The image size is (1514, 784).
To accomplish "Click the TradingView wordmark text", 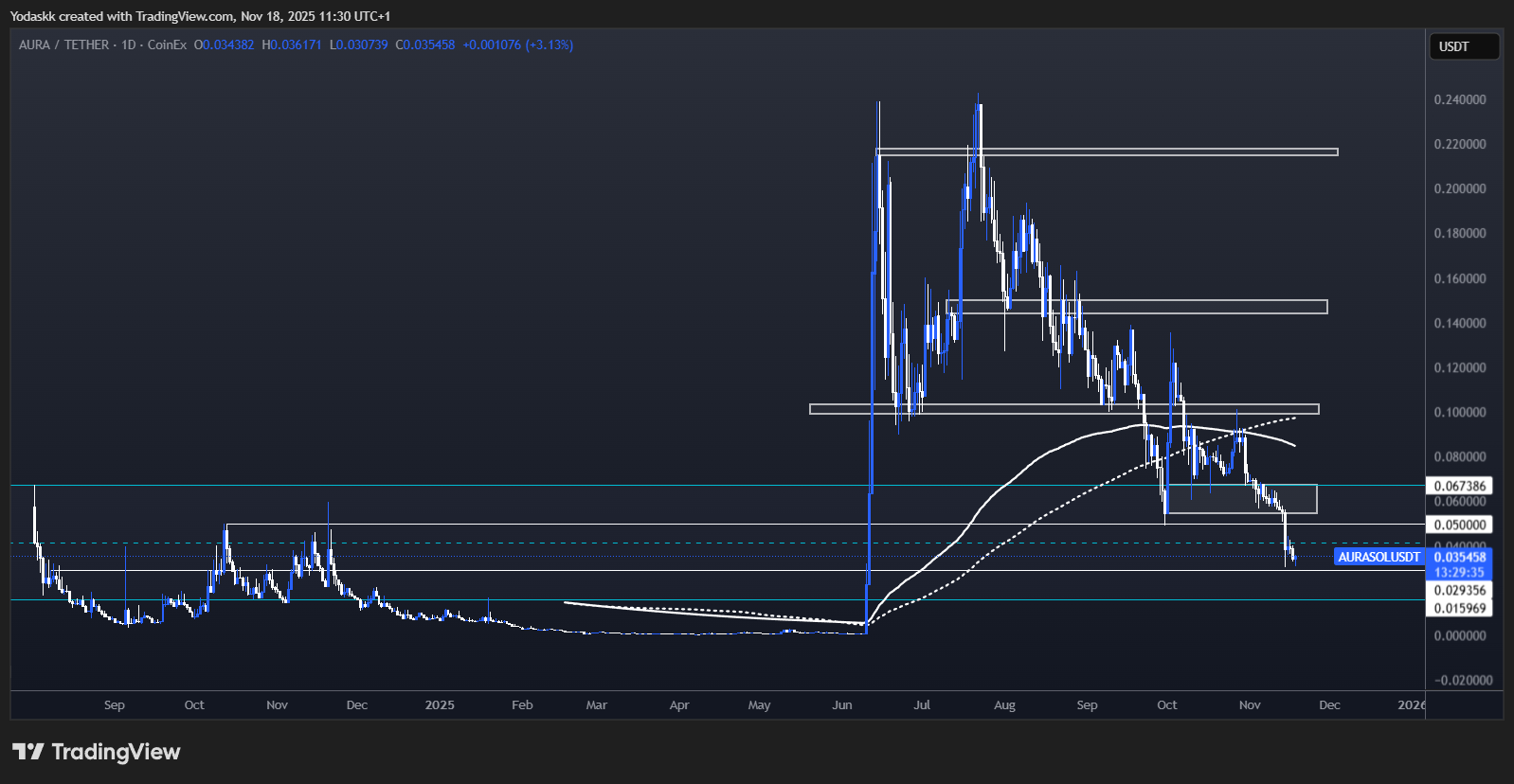I will pyautogui.click(x=116, y=752).
